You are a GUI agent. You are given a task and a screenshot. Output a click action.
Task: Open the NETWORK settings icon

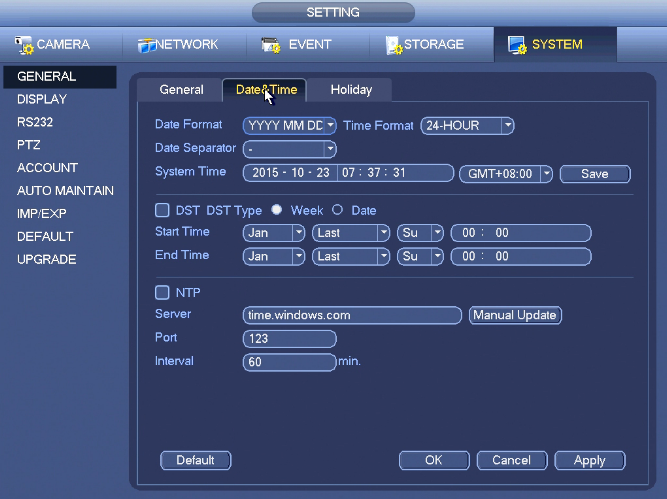click(x=147, y=46)
